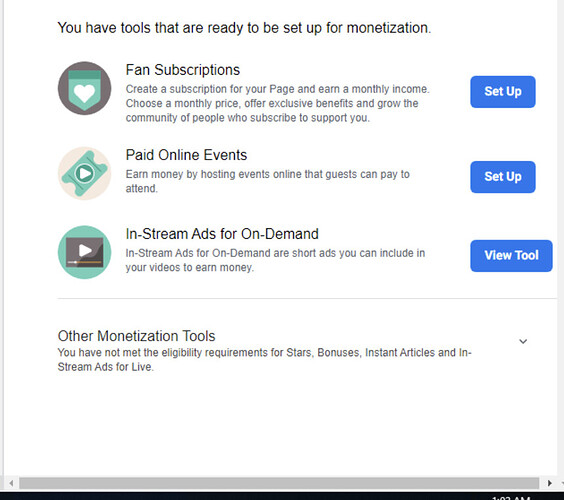564x500 pixels.
Task: Click the horizontal scrollbar's right arrow
Action: (550, 483)
